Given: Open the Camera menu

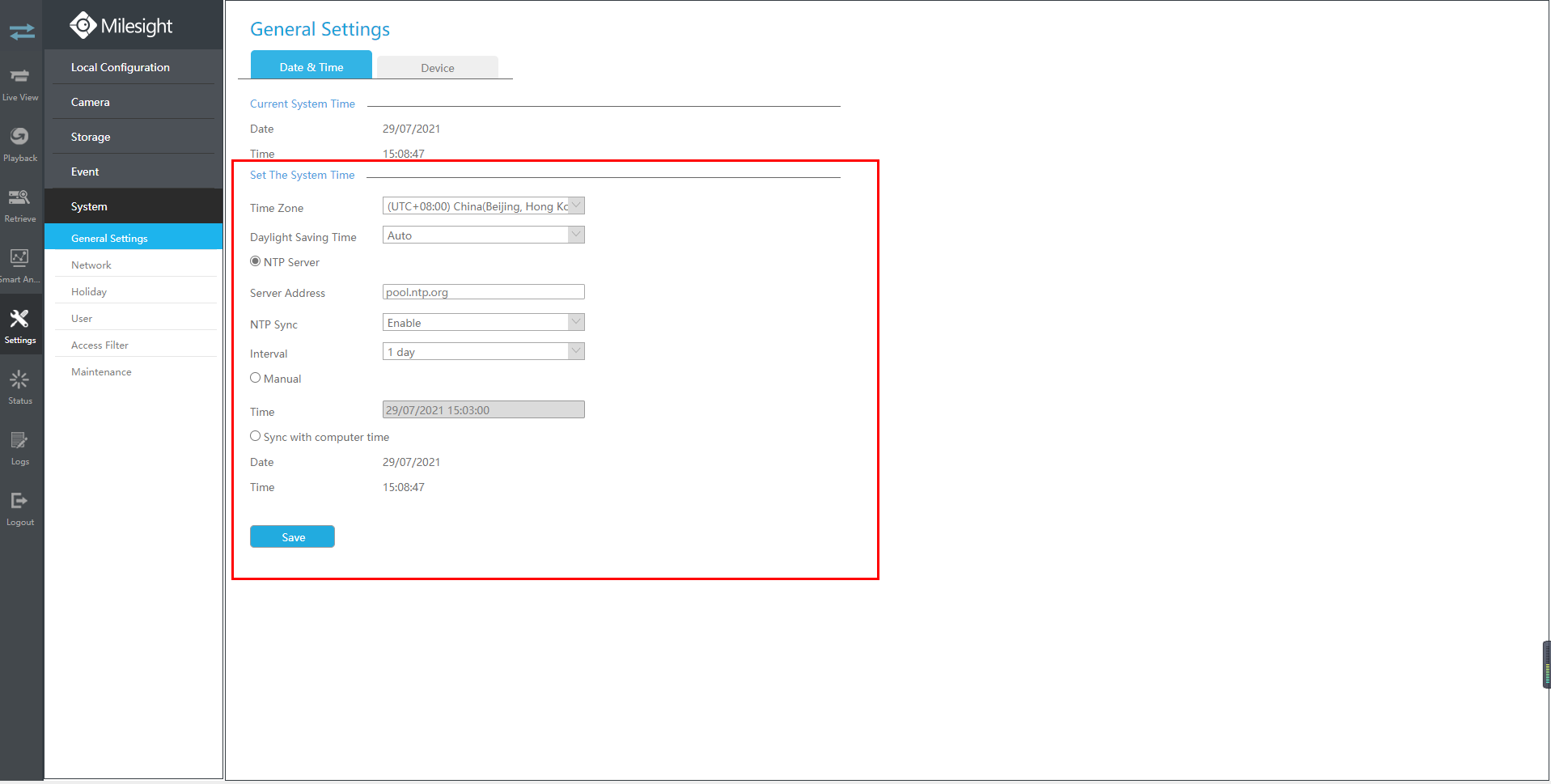Looking at the screenshot, I should coord(133,102).
